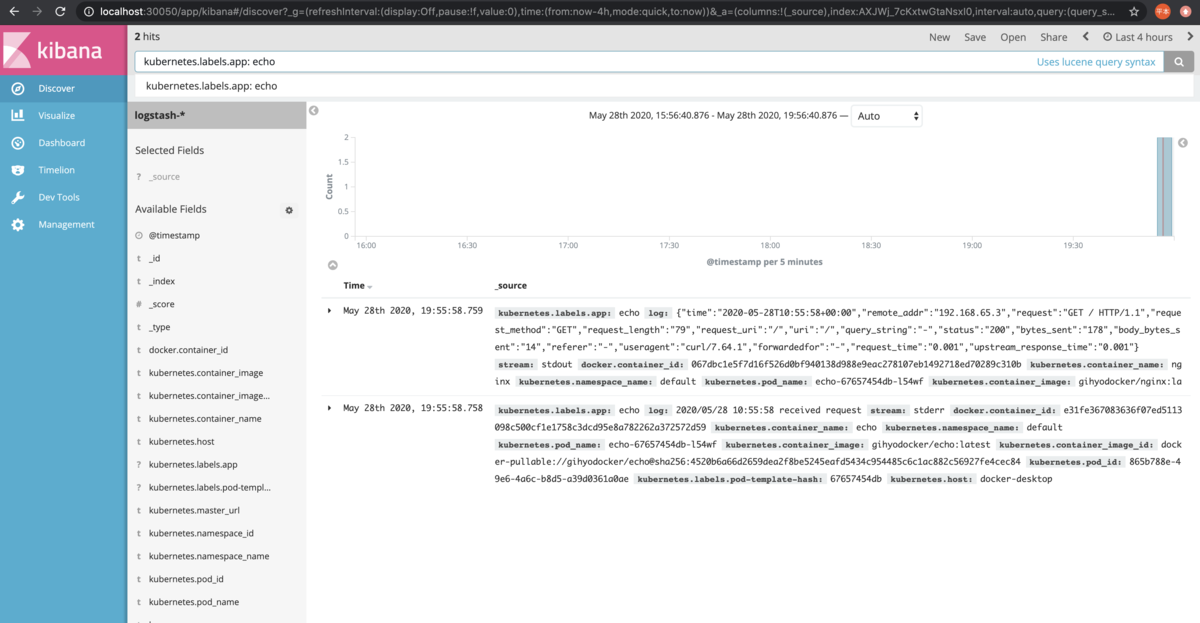
Task: Open the Discover section icon
Action: coord(18,88)
